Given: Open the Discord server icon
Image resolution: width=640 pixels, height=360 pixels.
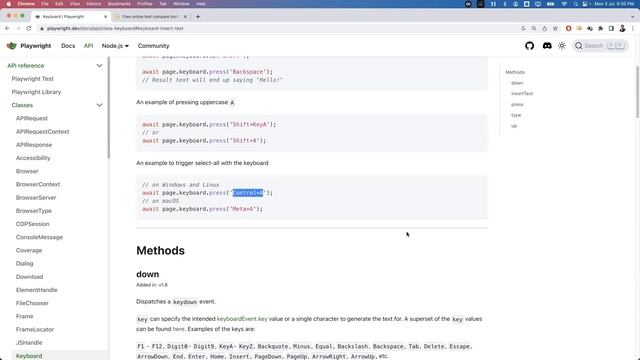Looking at the screenshot, I should point(547,46).
